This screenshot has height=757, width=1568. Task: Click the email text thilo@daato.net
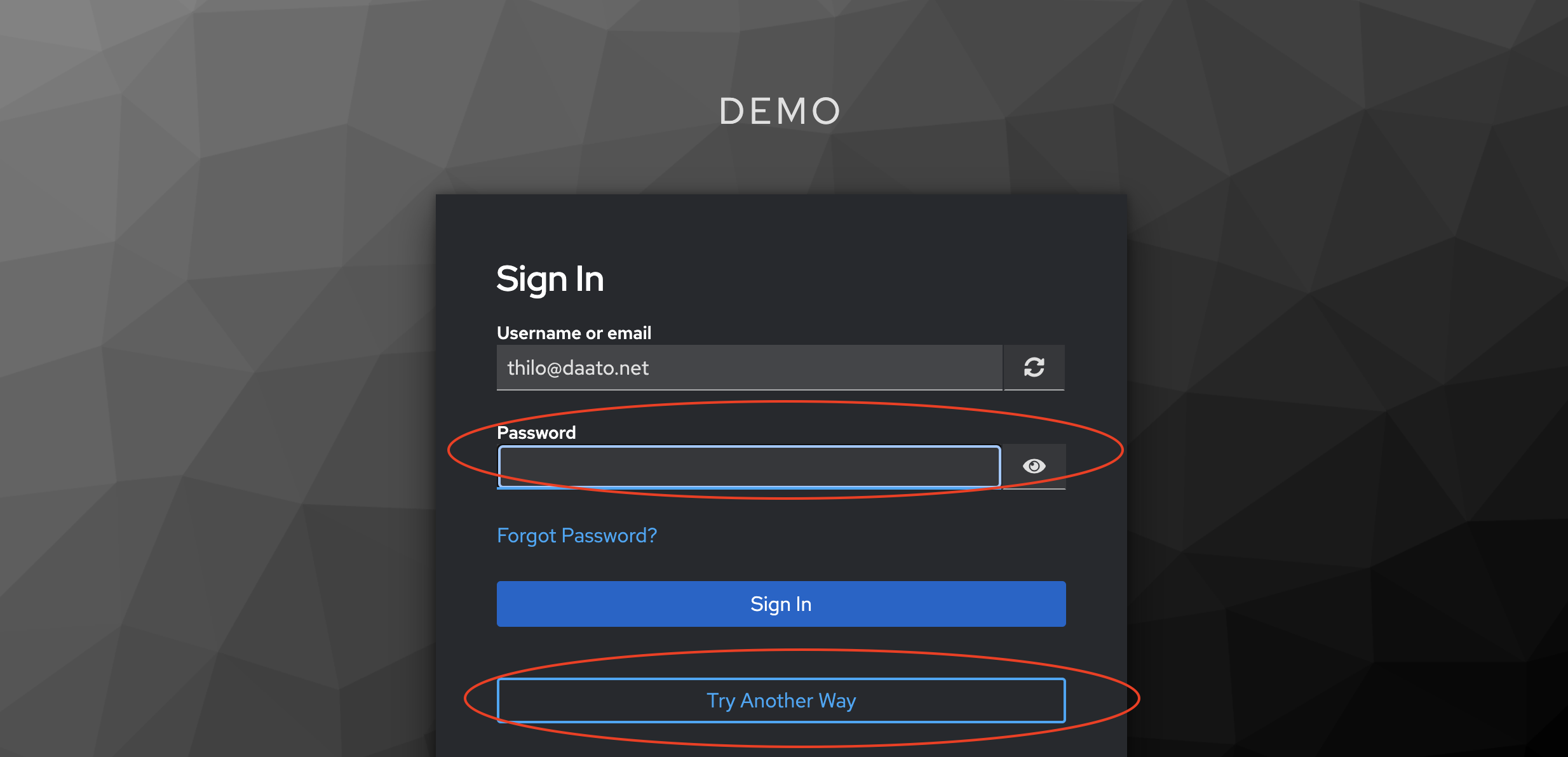(x=578, y=368)
